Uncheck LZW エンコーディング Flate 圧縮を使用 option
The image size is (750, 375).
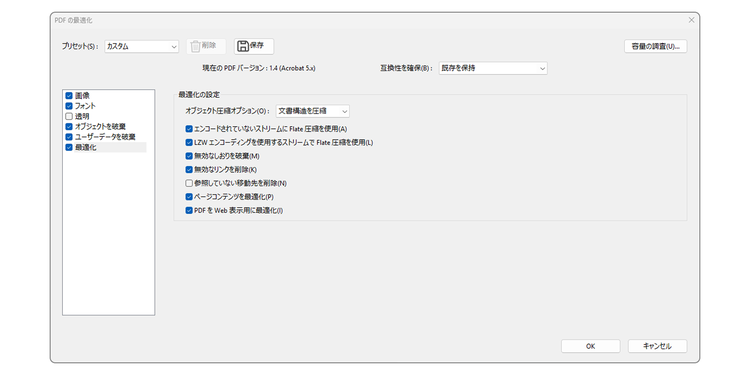coord(189,143)
